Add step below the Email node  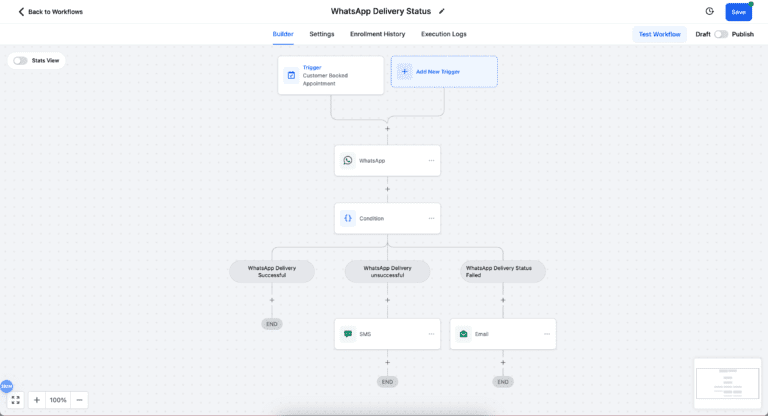coord(503,363)
